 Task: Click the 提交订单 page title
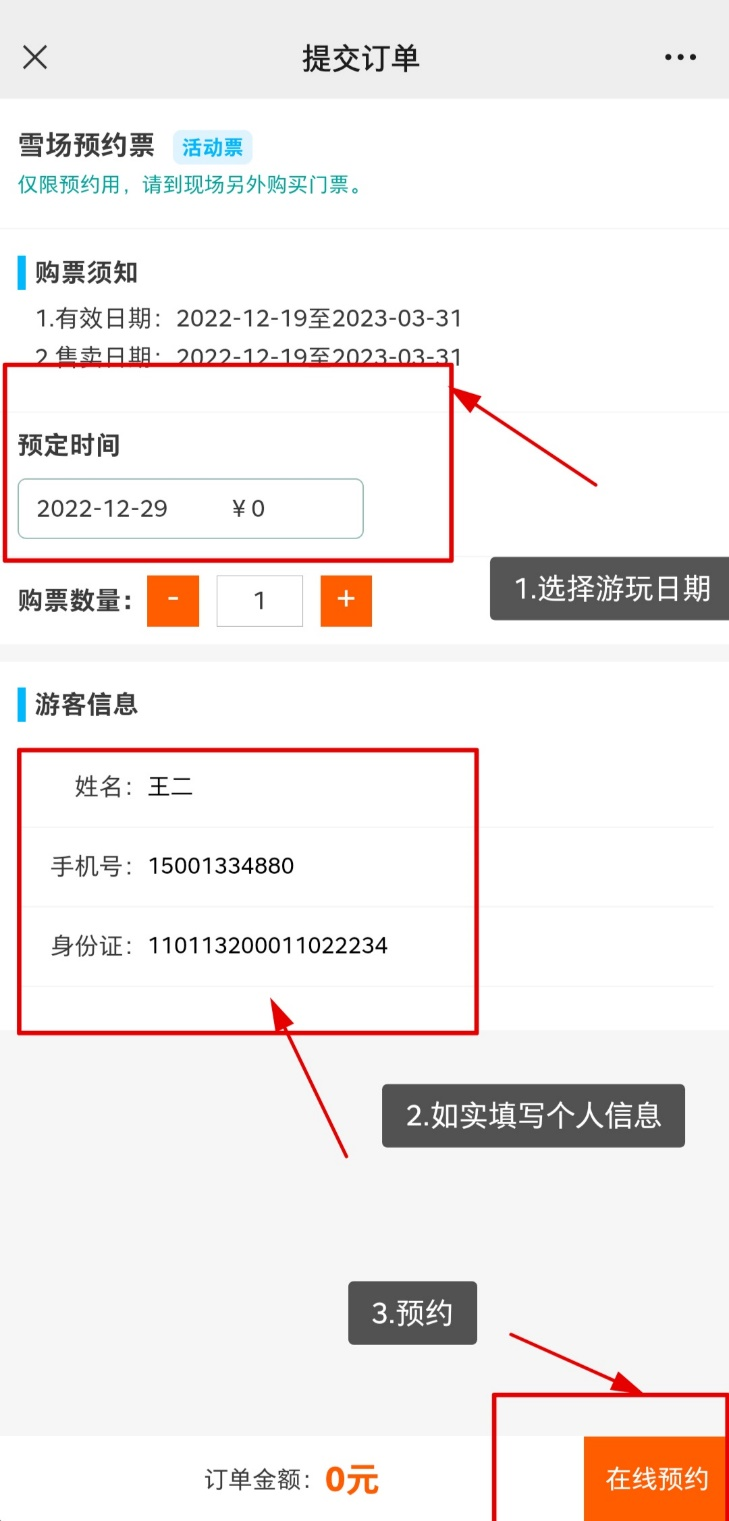(x=361, y=58)
